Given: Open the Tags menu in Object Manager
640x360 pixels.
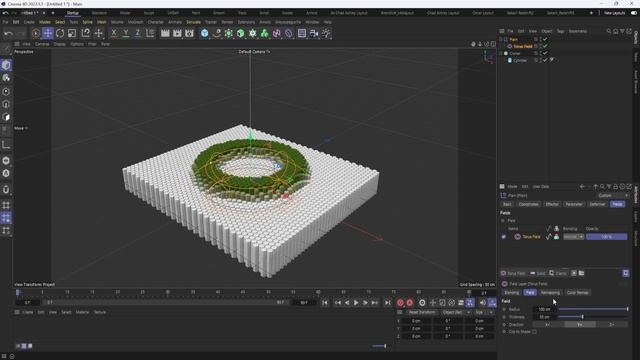Looking at the screenshot, I should click(x=560, y=31).
